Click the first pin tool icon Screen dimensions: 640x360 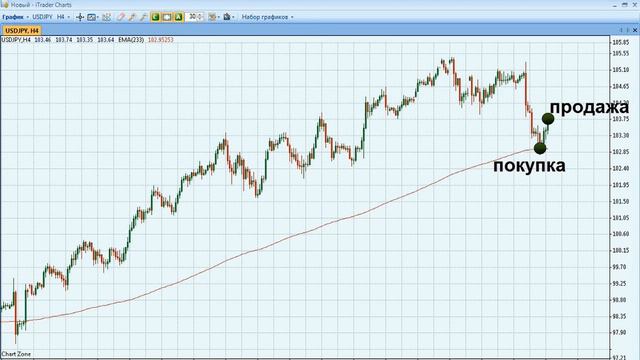click(x=132, y=17)
